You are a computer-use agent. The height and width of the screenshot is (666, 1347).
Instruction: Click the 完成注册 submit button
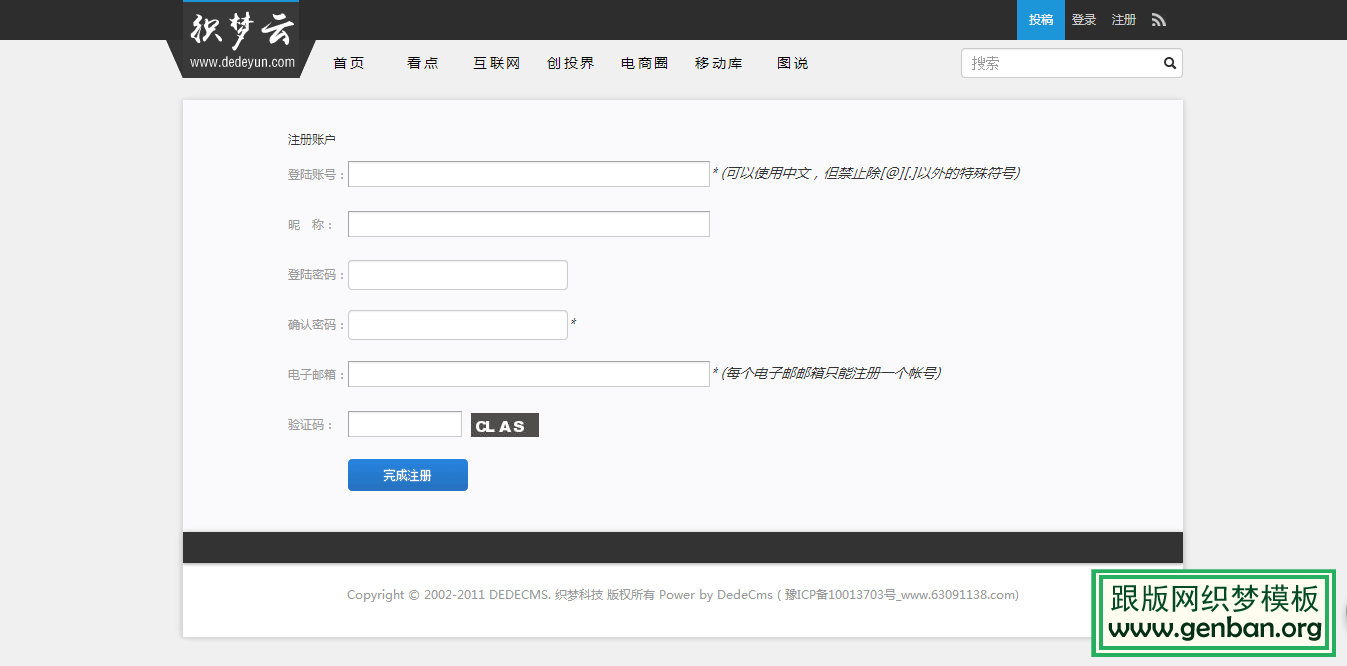tap(407, 474)
